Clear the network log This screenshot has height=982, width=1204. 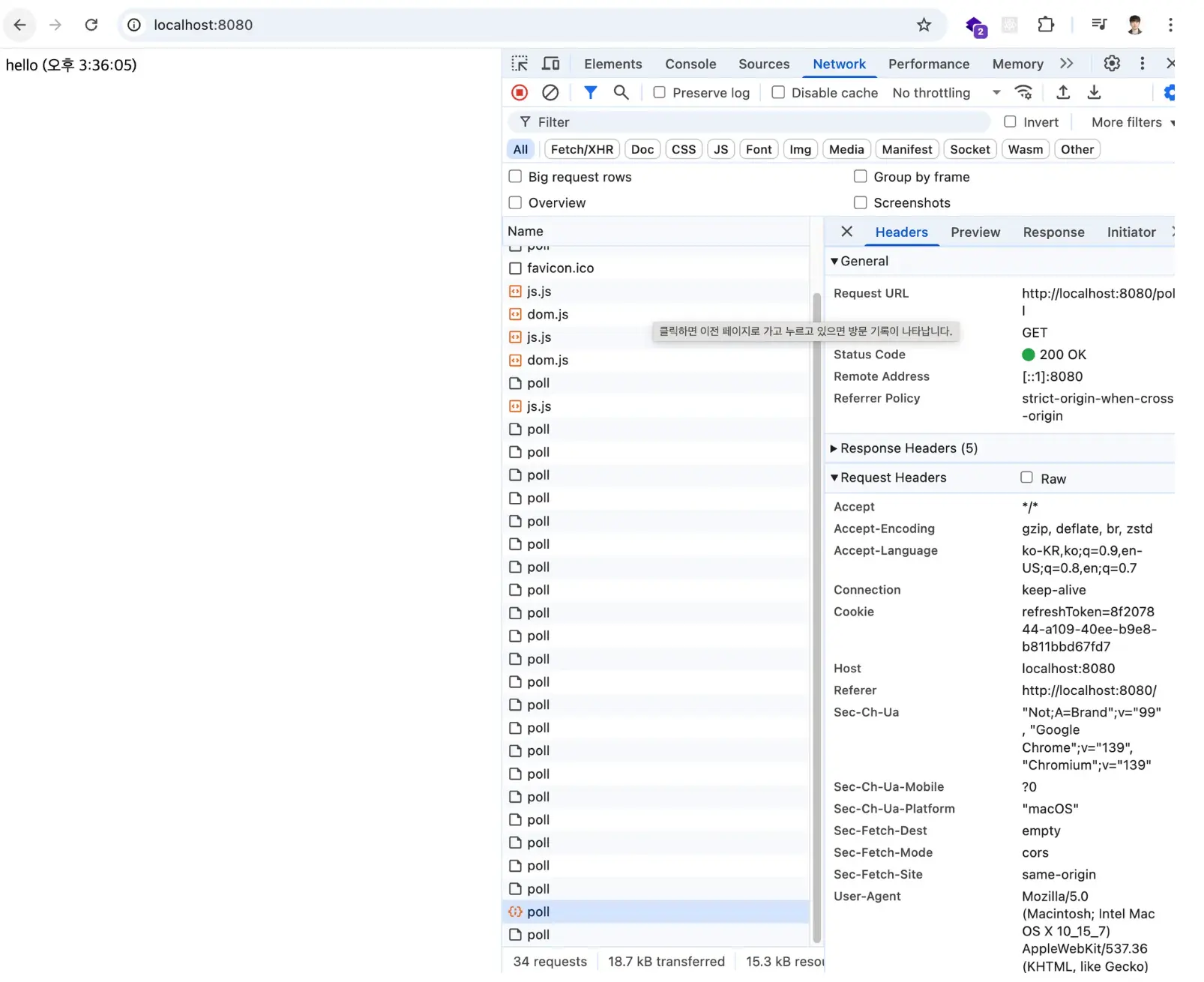coord(550,92)
